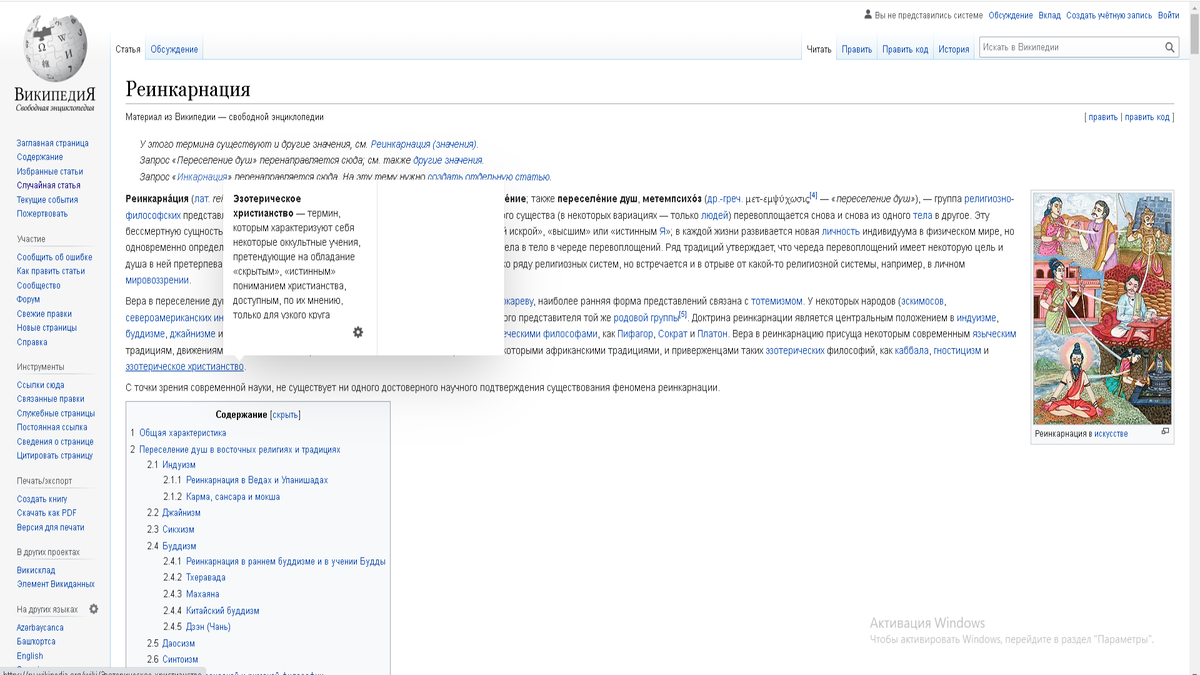1200x675 pixels.
Task: Open Викисклад link
Action: coord(36,570)
